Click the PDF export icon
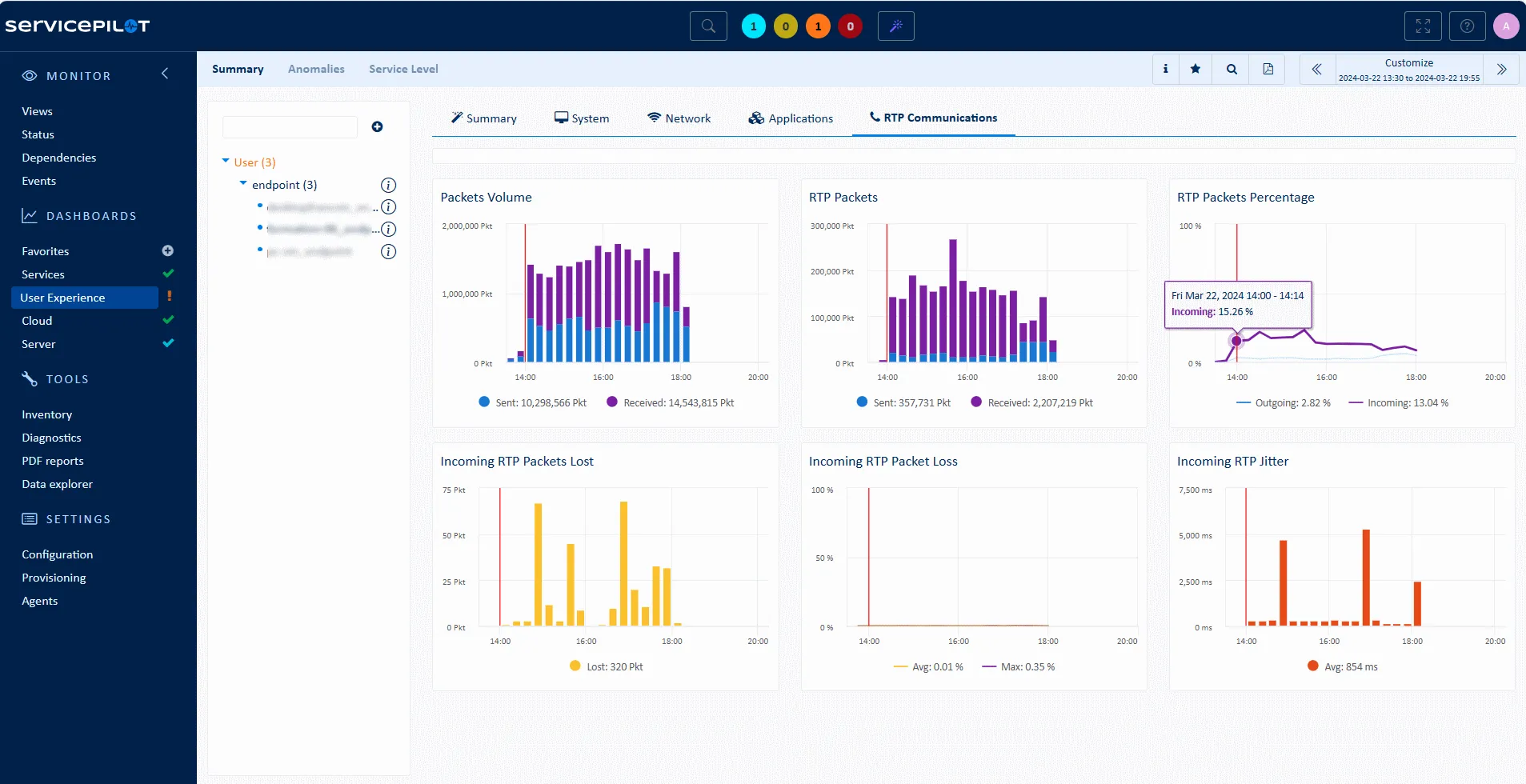Screen dimensions: 1526x784 [x=1268, y=70]
